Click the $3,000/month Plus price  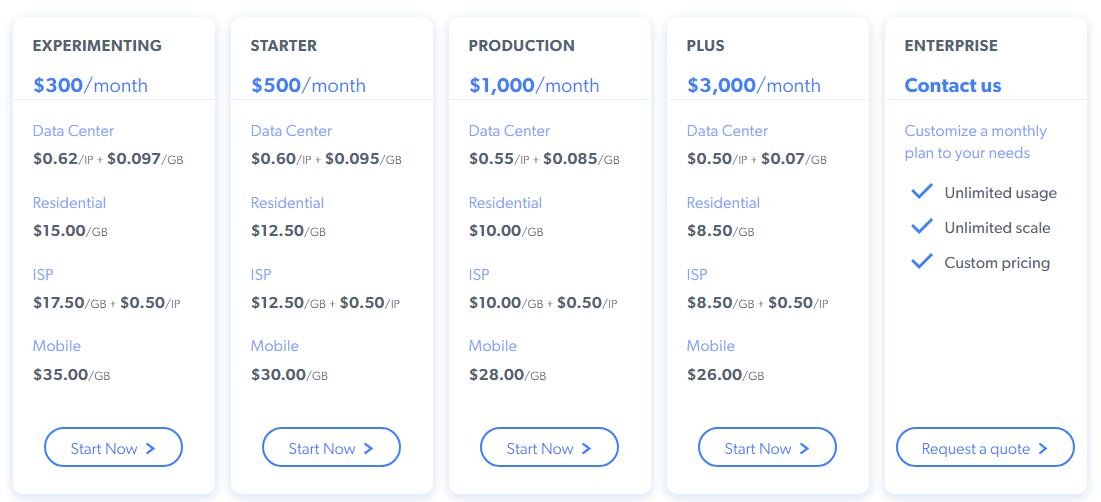tap(753, 85)
